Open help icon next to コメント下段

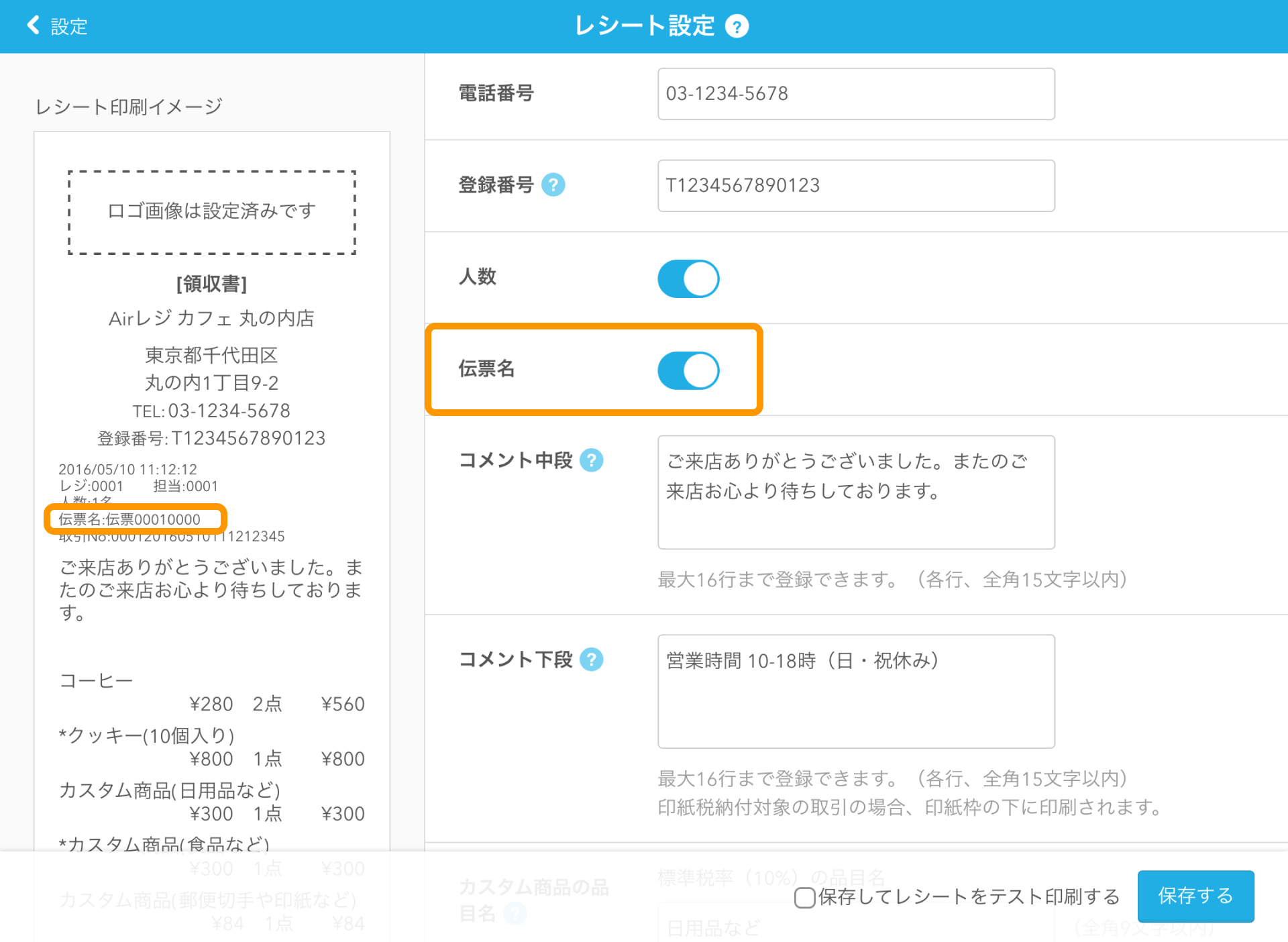592,660
